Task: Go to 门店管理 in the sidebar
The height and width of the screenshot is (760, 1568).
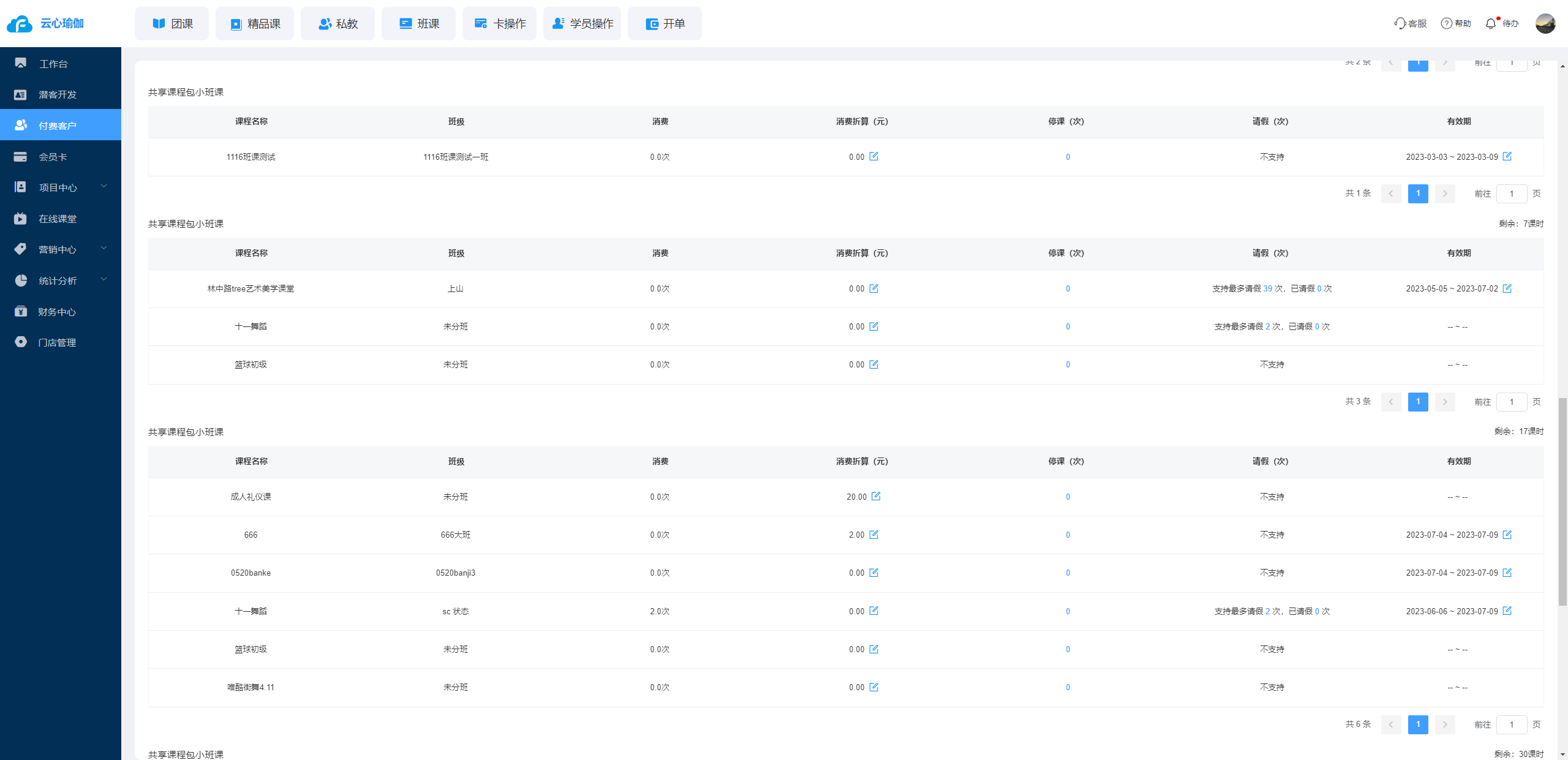Action: click(x=61, y=342)
